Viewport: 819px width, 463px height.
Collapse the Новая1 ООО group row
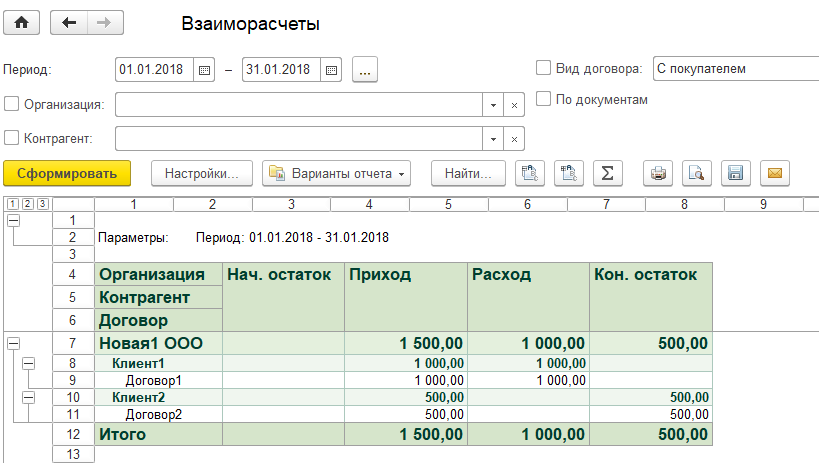click(13, 343)
